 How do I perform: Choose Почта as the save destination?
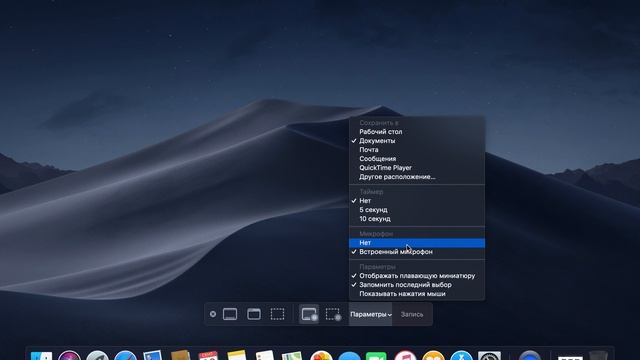tap(417, 150)
